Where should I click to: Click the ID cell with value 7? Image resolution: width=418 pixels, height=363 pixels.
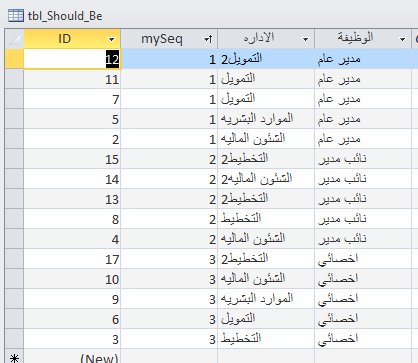click(x=72, y=99)
